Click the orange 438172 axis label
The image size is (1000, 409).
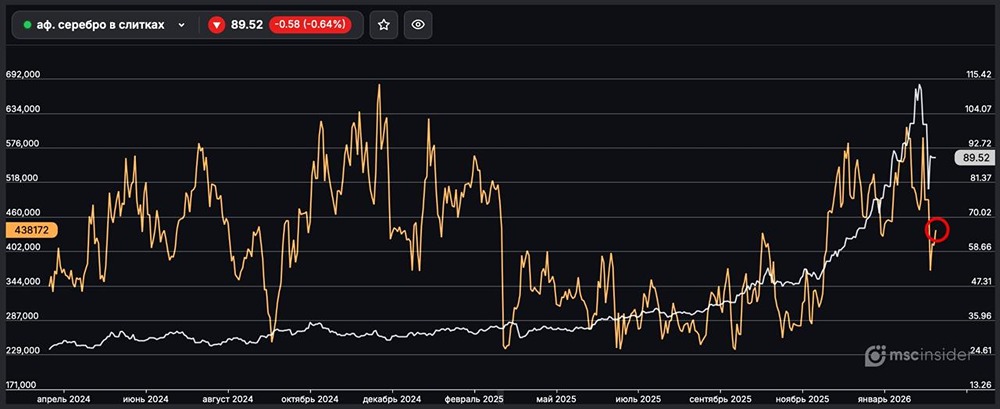[x=31, y=229]
